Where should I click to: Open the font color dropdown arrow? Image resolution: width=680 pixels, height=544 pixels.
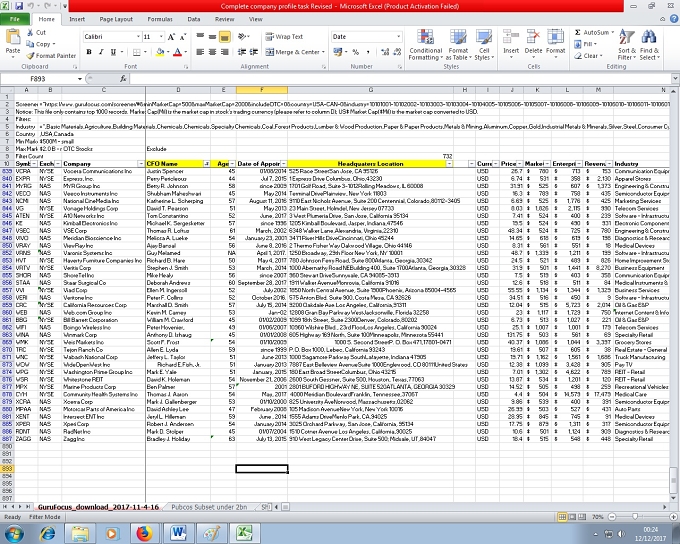pos(185,52)
